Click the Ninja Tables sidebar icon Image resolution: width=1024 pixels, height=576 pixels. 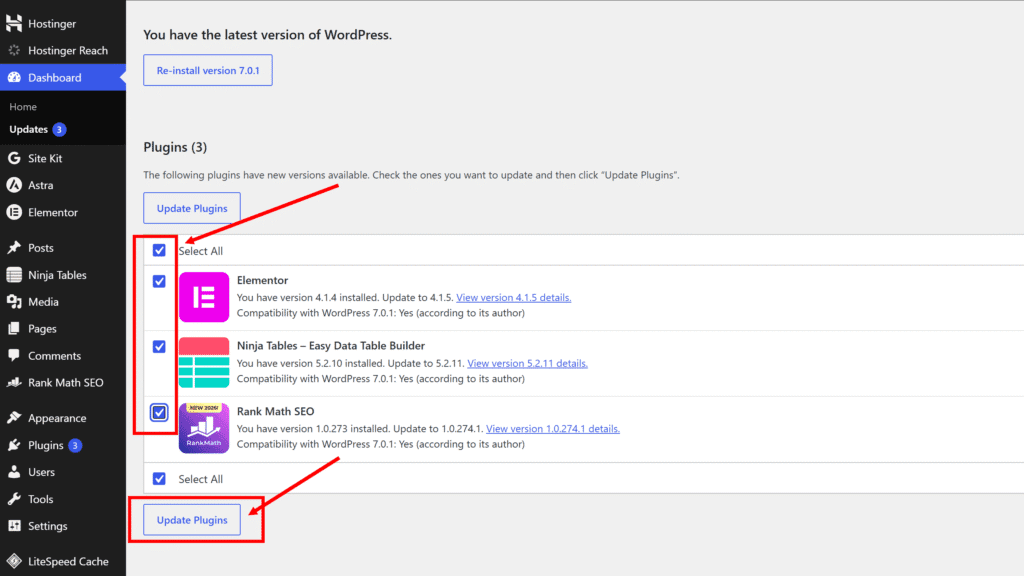(14, 275)
